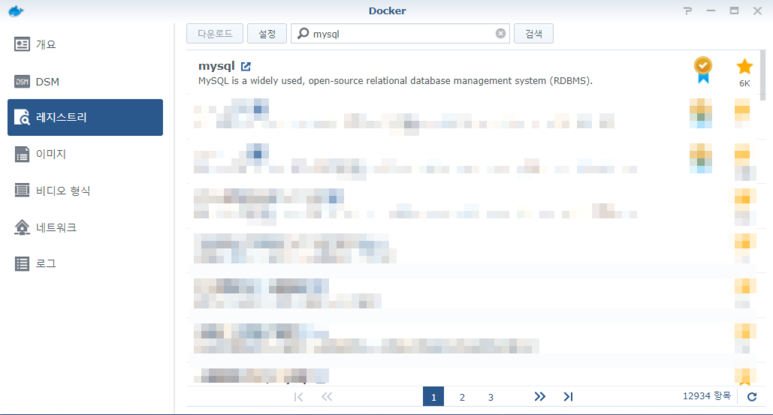Click the Network house icon
Screen dimensions: 773x415
point(22,227)
